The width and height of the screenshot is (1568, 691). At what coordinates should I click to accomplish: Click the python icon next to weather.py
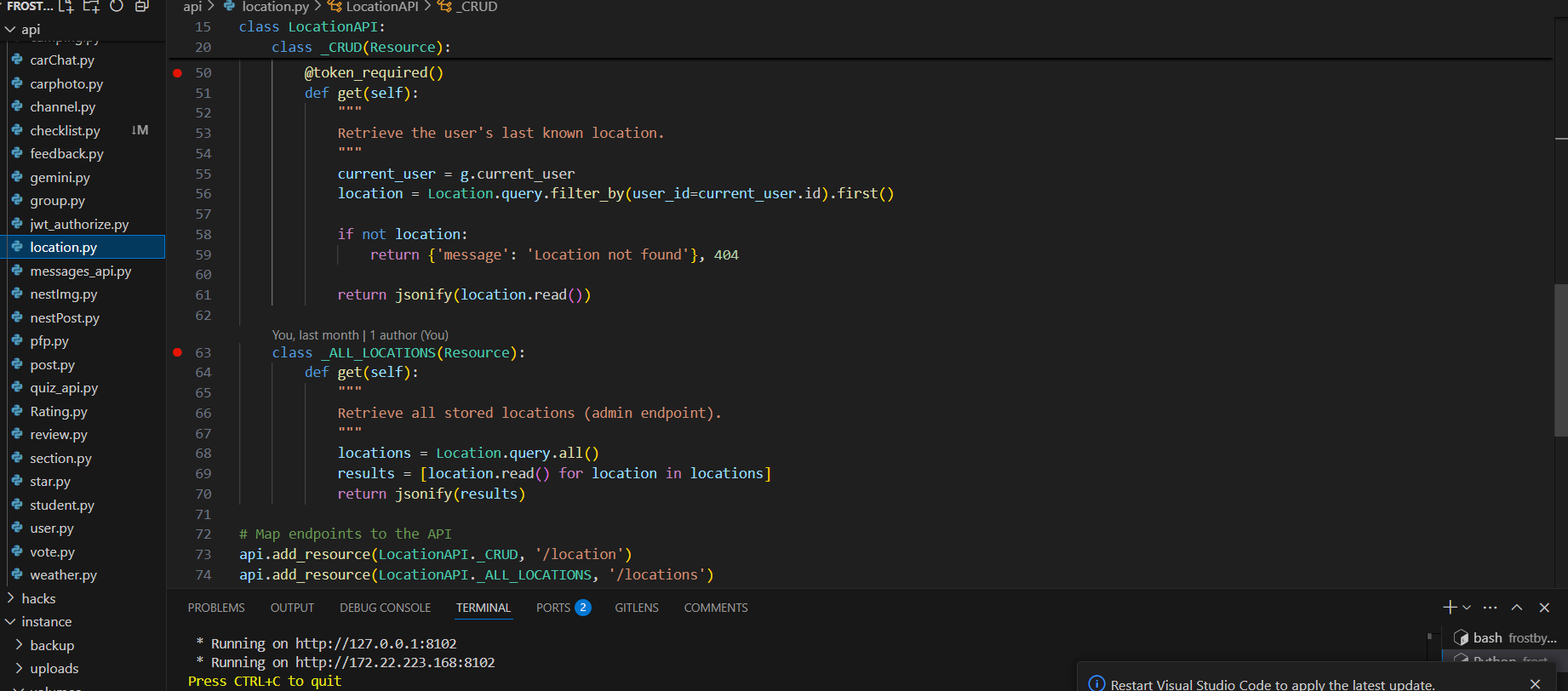coord(17,574)
